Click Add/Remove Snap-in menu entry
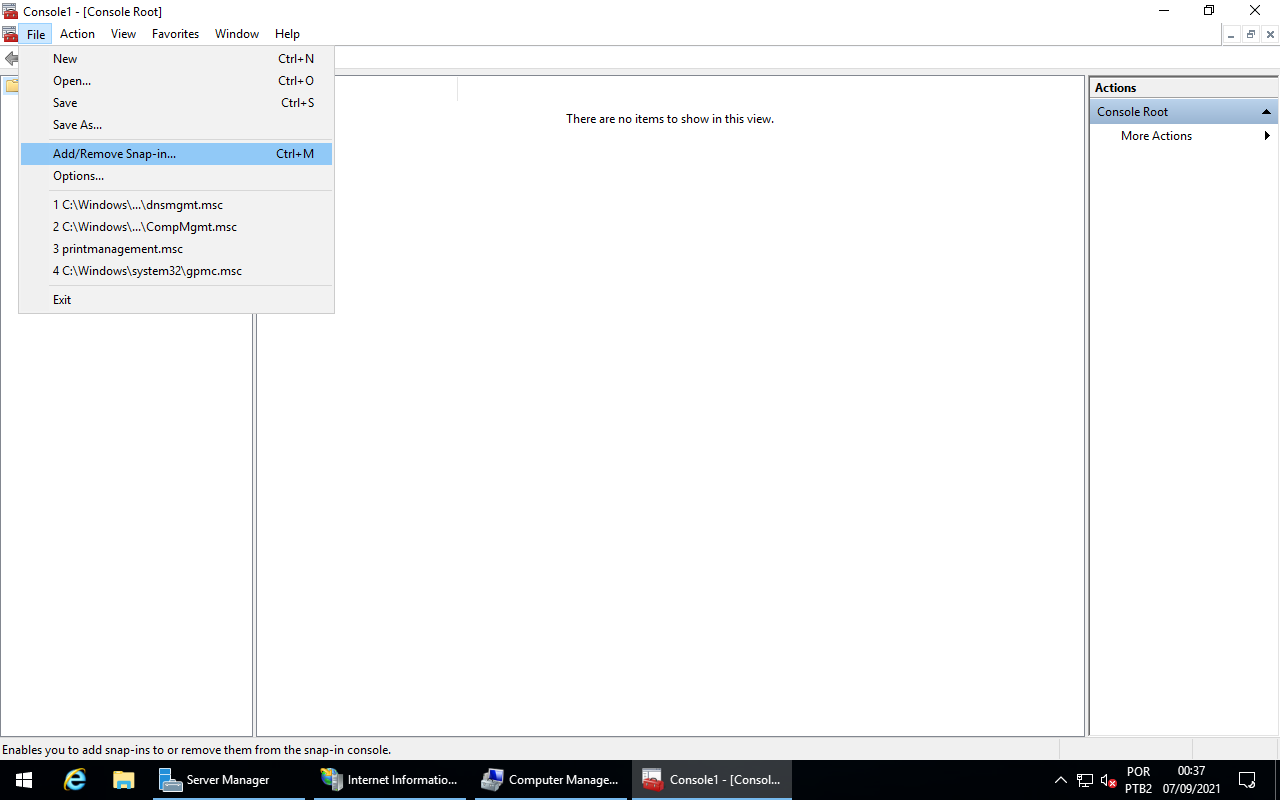Viewport: 1280px width, 800px height. (x=114, y=154)
